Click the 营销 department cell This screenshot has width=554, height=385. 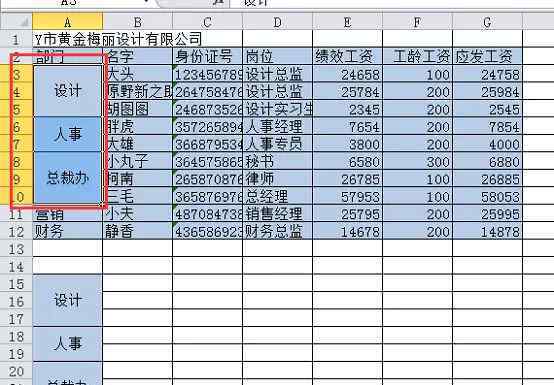pyautogui.click(x=67, y=214)
